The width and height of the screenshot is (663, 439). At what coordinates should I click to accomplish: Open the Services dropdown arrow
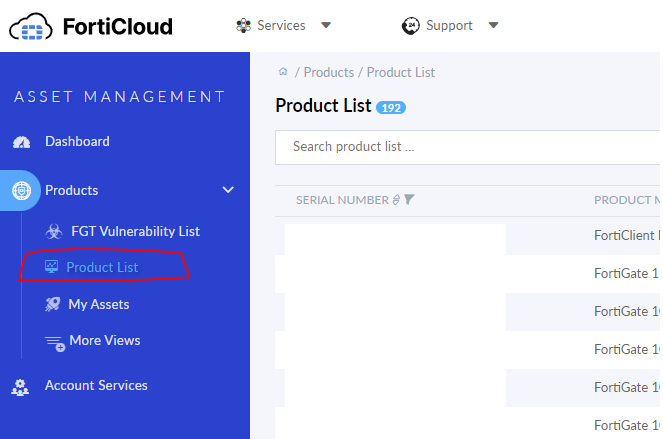tap(326, 25)
